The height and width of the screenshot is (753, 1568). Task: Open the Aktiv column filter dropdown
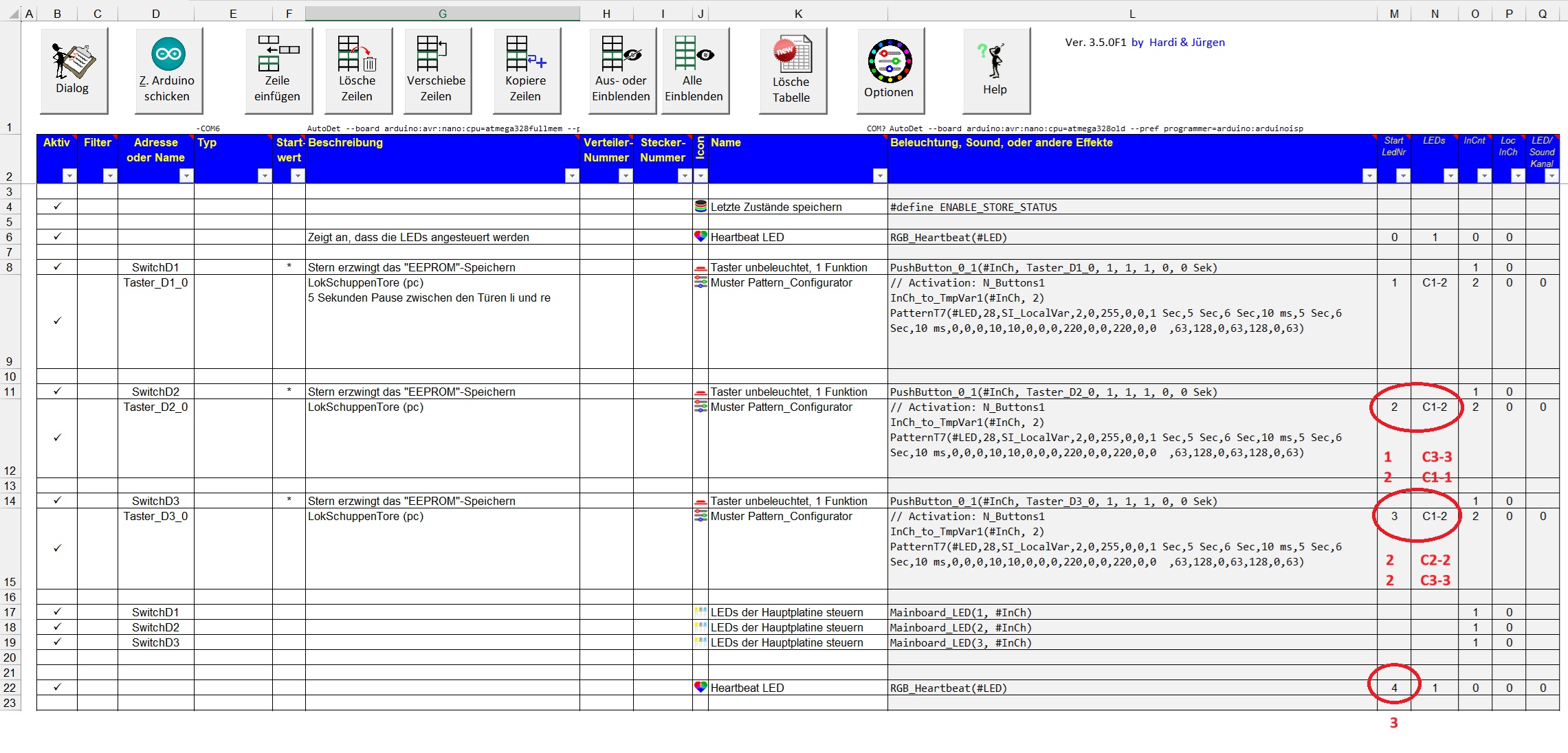tap(69, 176)
